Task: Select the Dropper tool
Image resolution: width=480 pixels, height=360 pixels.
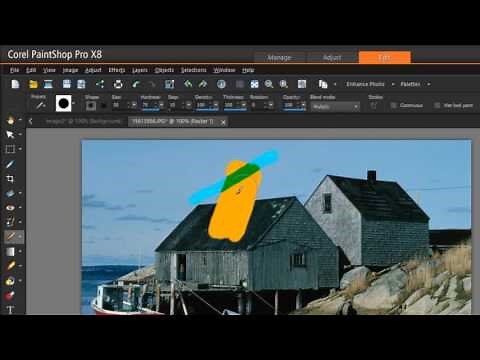Action: coord(10,164)
